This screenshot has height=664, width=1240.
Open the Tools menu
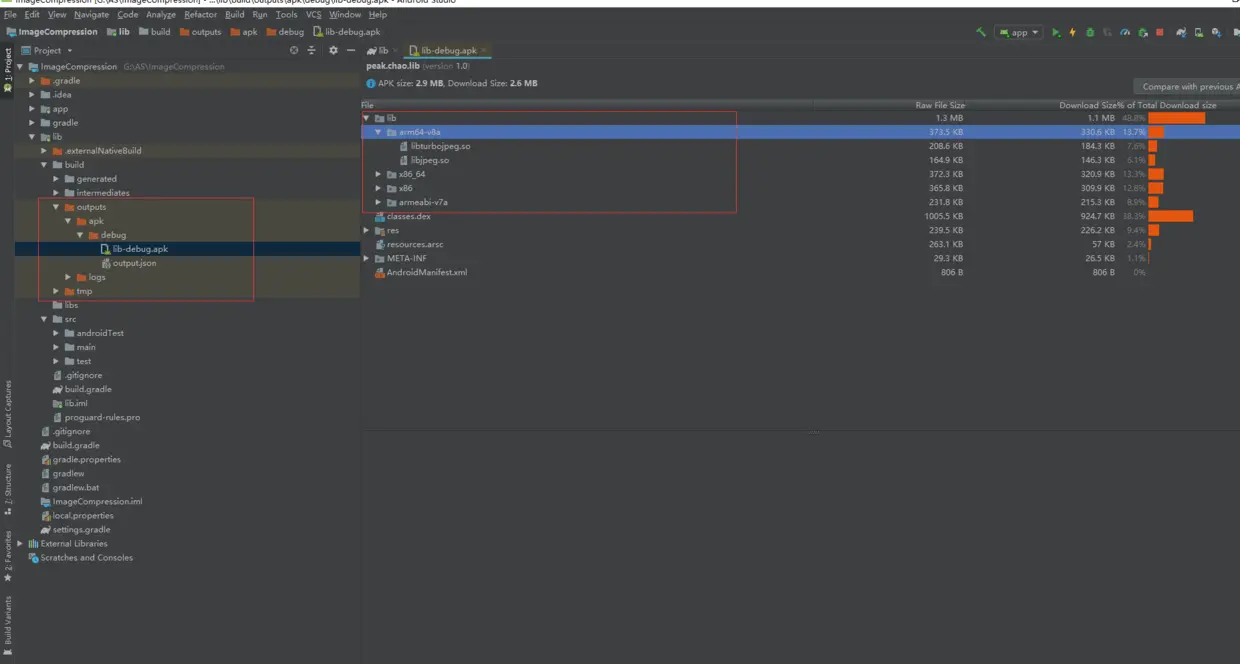click(286, 15)
